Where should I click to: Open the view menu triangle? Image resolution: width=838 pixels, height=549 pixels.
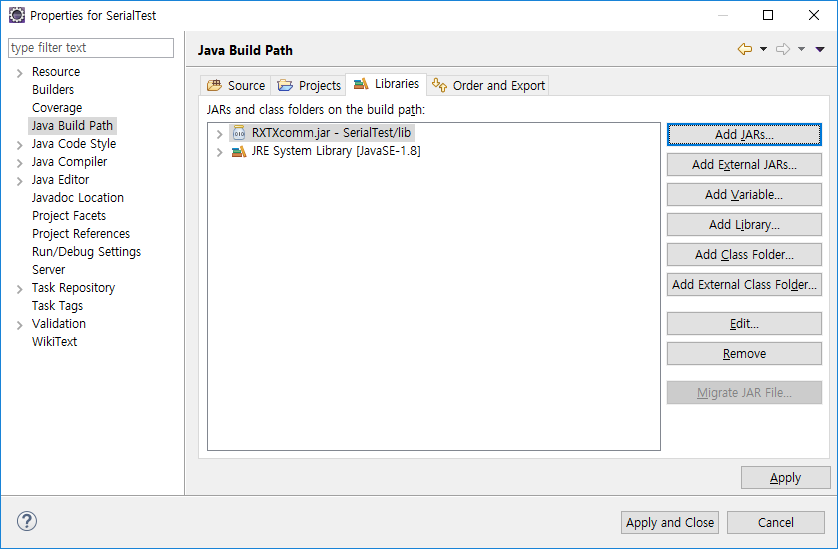click(x=820, y=49)
